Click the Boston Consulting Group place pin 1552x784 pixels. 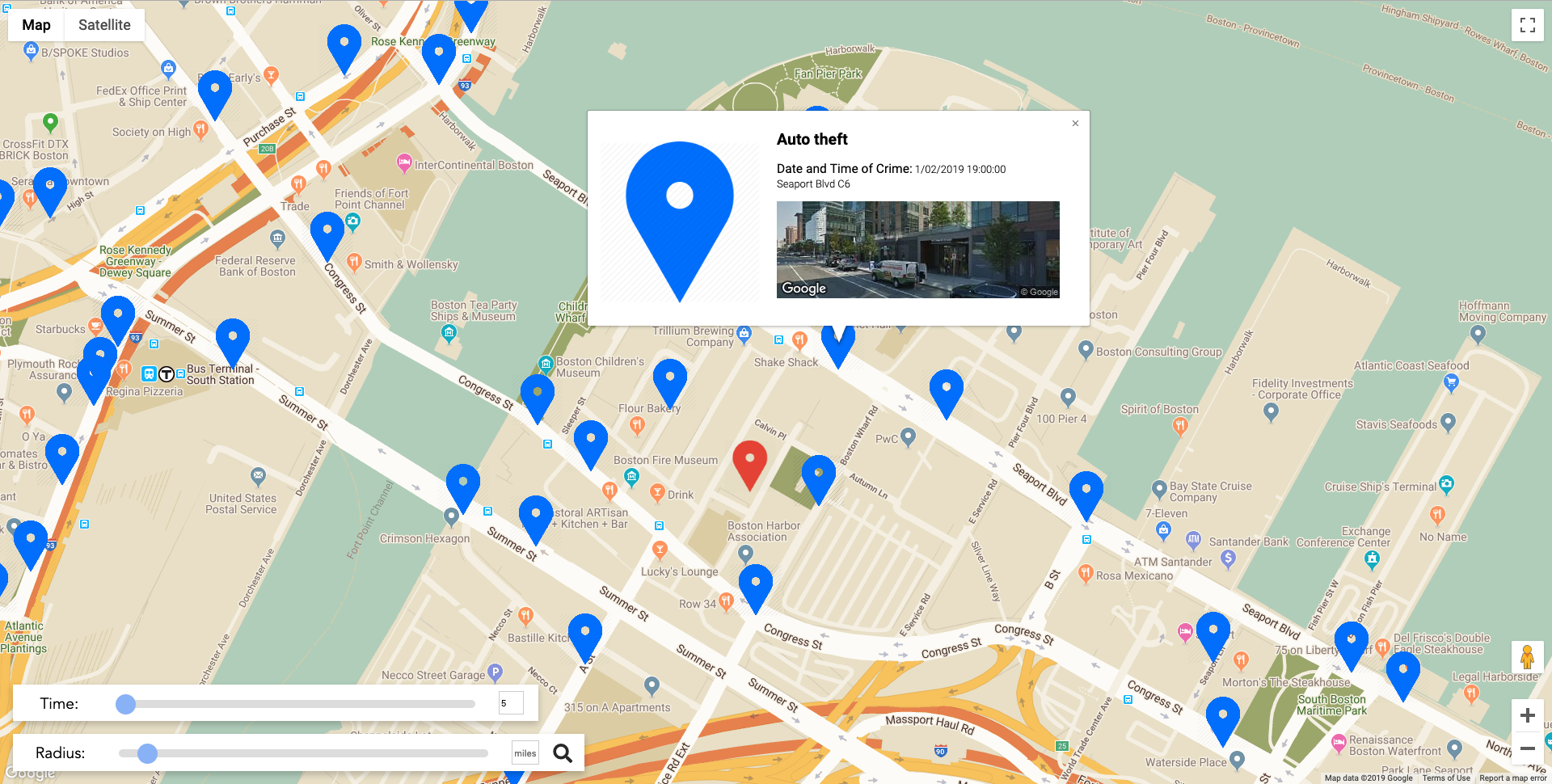[x=1086, y=350]
